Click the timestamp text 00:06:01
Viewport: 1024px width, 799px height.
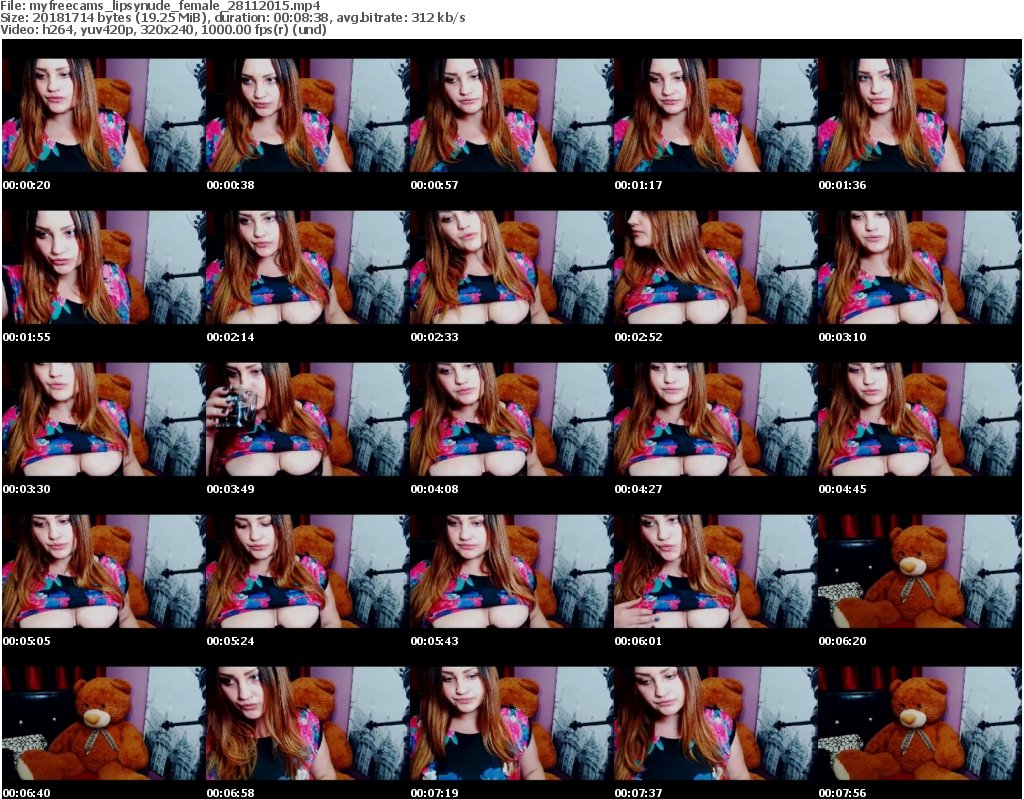tap(638, 641)
